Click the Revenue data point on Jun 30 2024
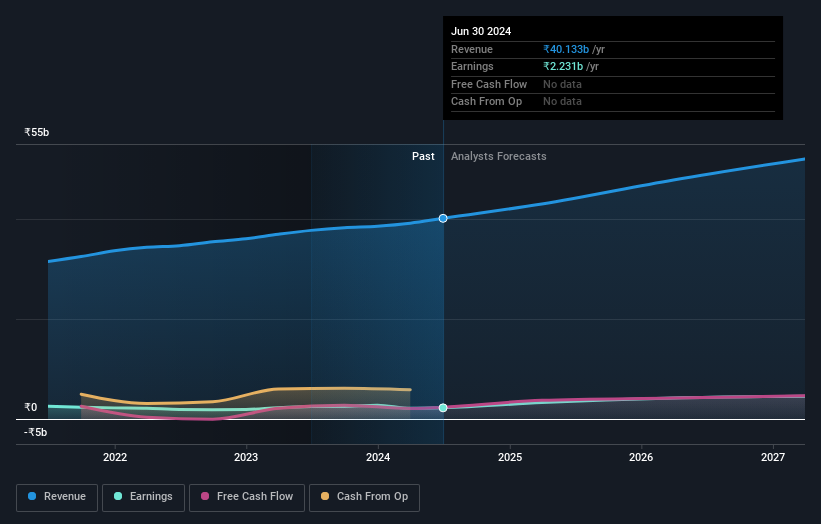Image resolution: width=821 pixels, height=524 pixels. pyautogui.click(x=443, y=218)
